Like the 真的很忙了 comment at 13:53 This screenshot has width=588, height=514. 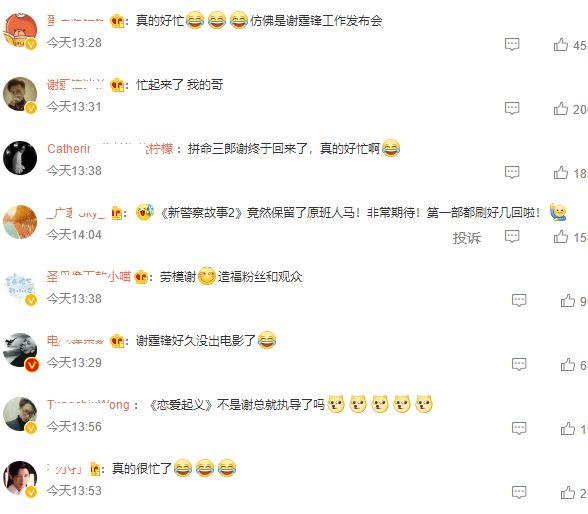tap(568, 493)
